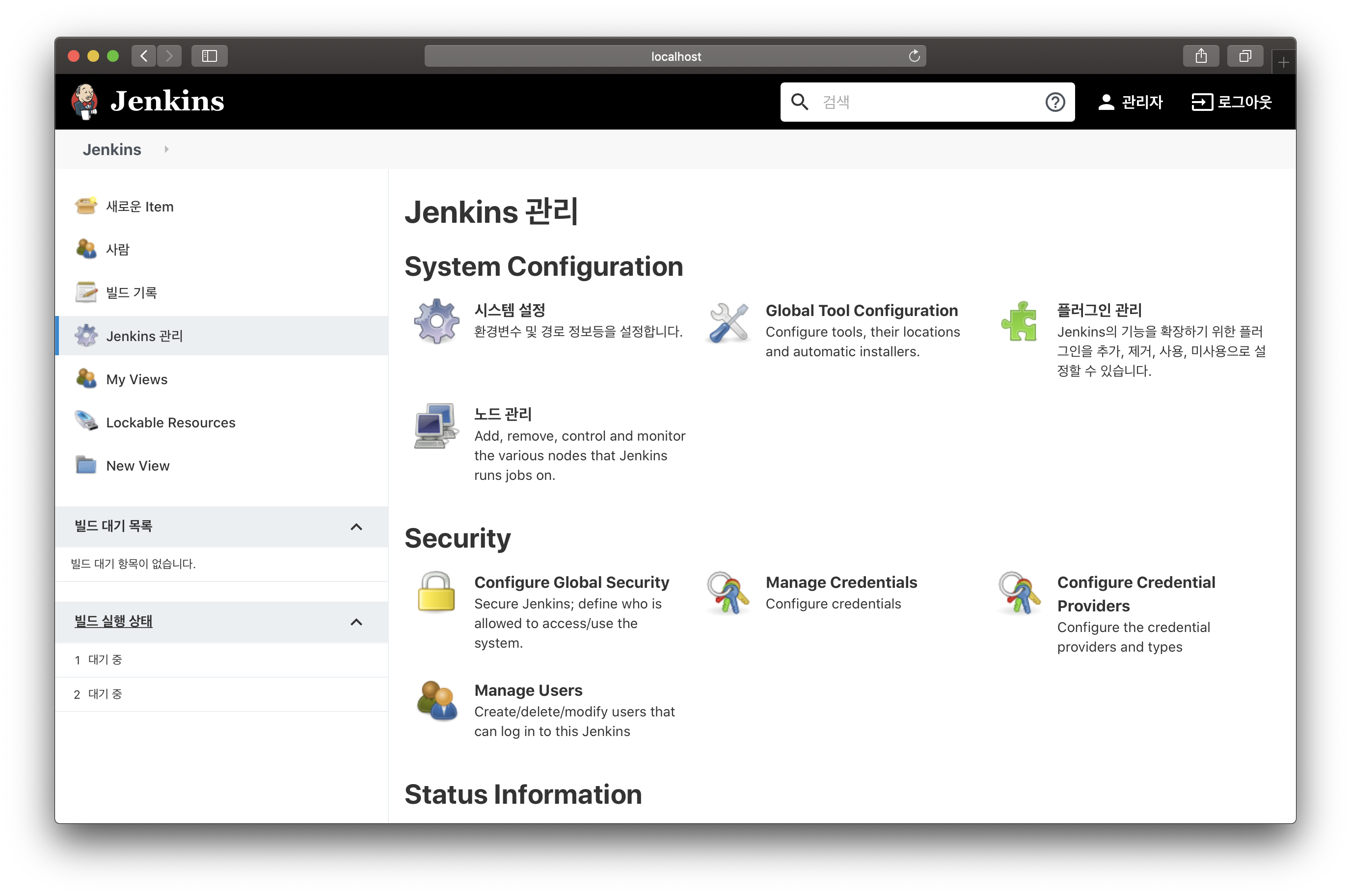Open My Views sidebar item
This screenshot has width=1351, height=896.
[136, 379]
